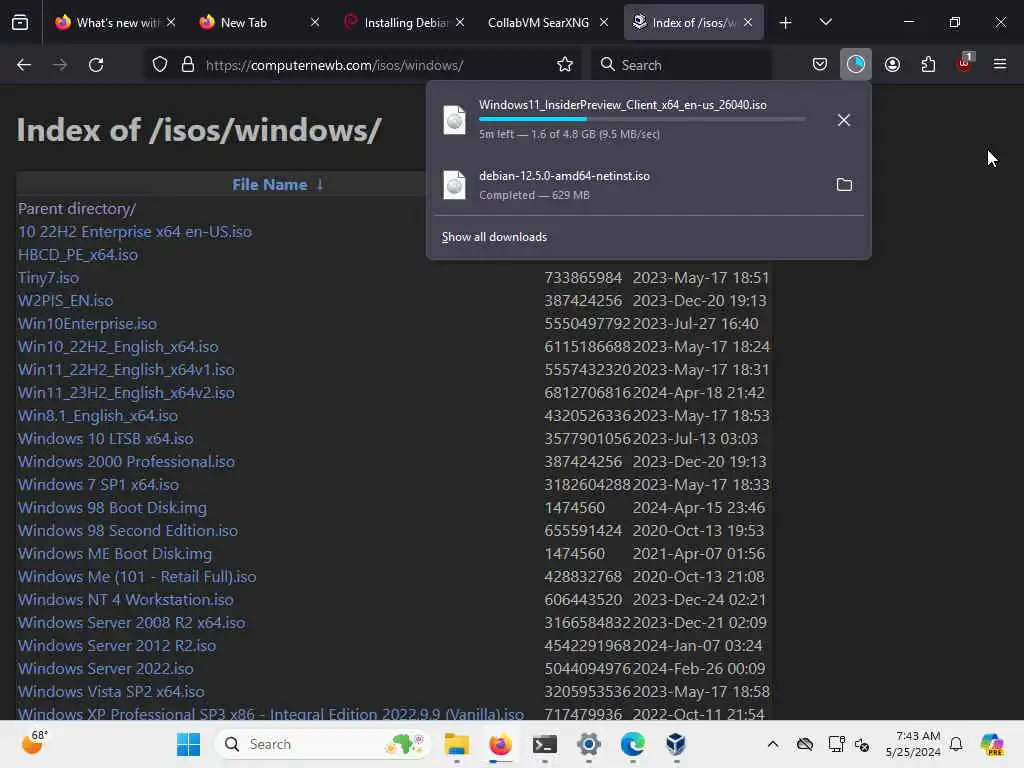Open the notifications bell

tap(956, 744)
